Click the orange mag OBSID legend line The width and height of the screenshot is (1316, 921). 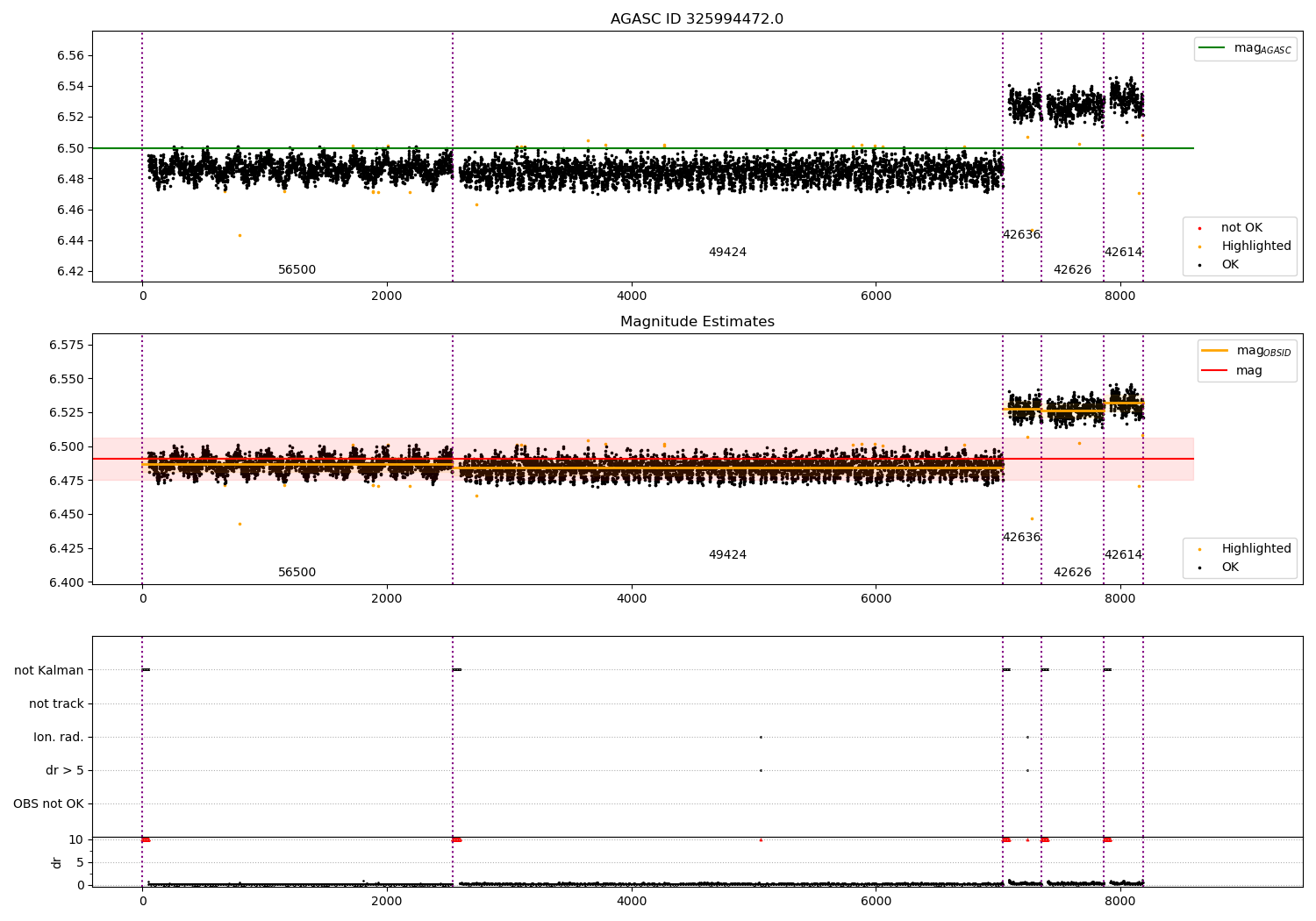click(x=1215, y=351)
